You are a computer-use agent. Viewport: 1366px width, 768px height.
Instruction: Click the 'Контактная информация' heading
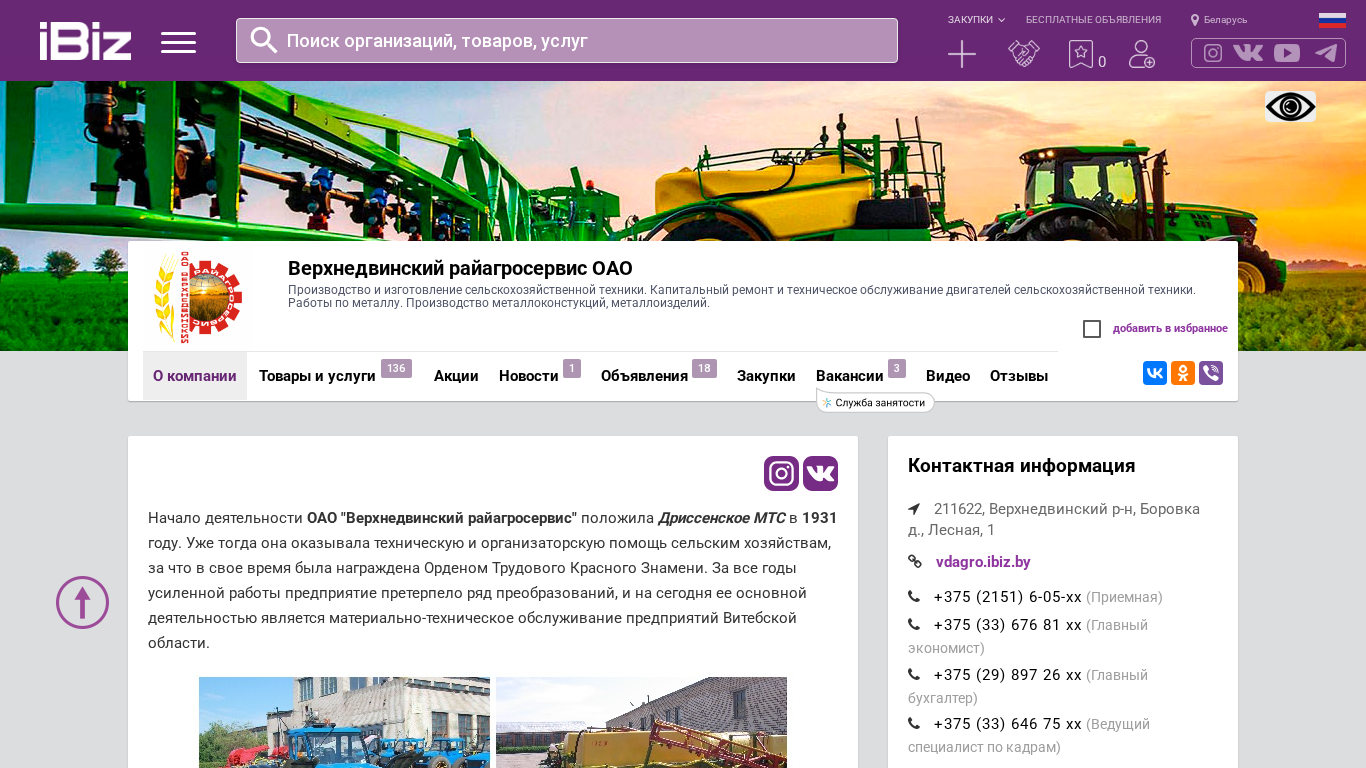click(1021, 466)
